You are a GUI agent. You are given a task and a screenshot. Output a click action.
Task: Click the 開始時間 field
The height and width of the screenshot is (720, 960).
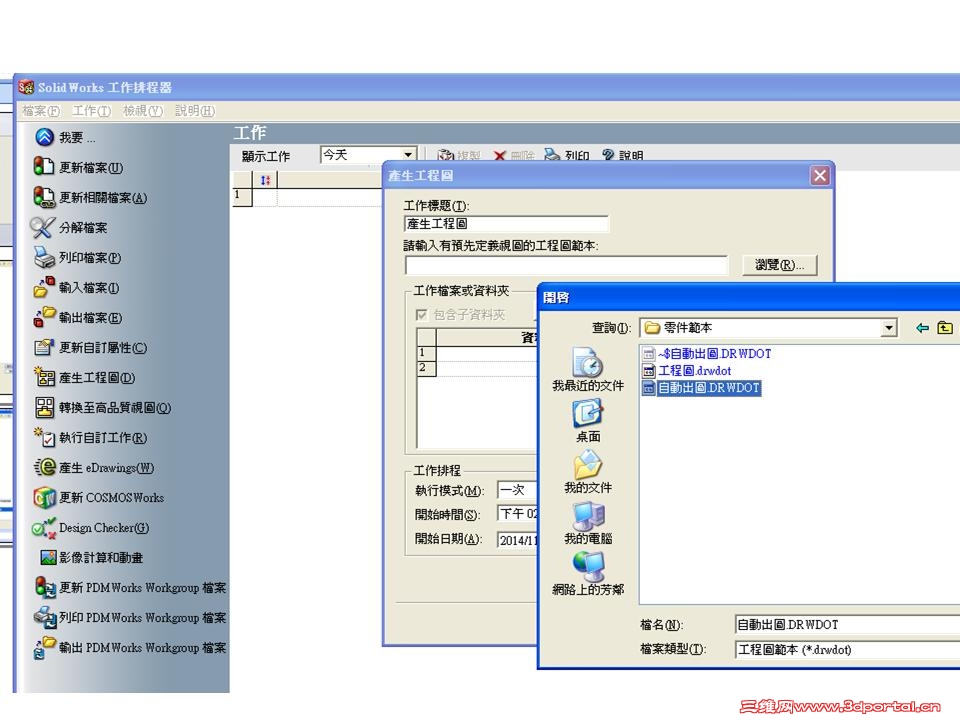(x=517, y=514)
